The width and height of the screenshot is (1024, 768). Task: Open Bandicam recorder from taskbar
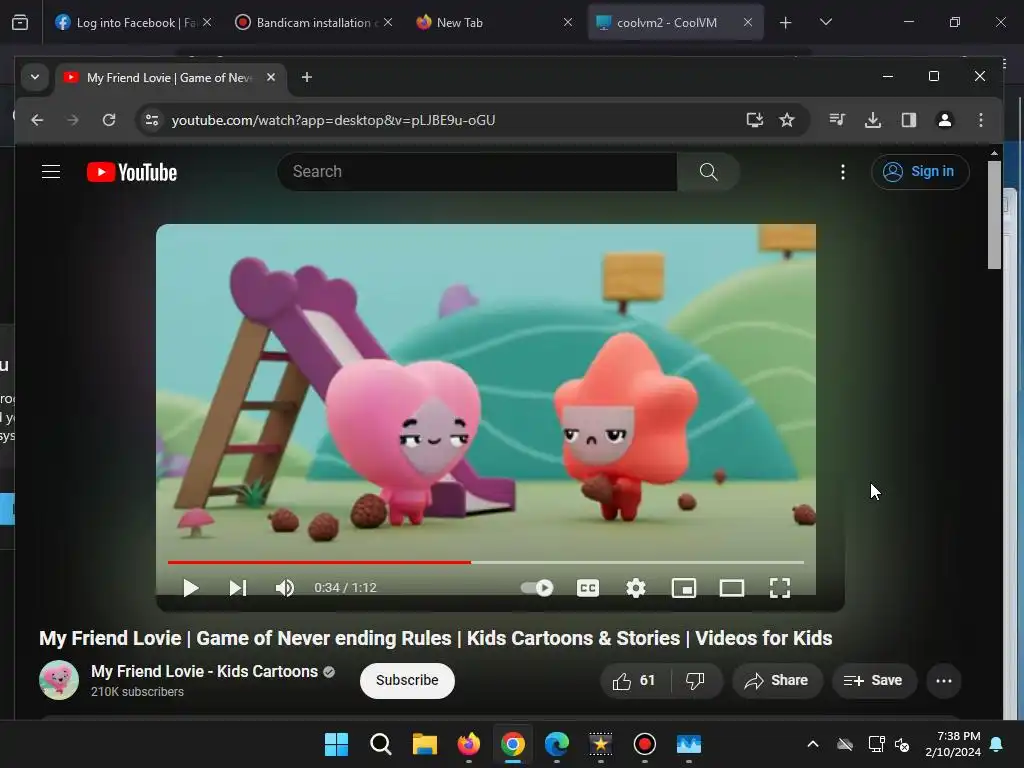645,744
